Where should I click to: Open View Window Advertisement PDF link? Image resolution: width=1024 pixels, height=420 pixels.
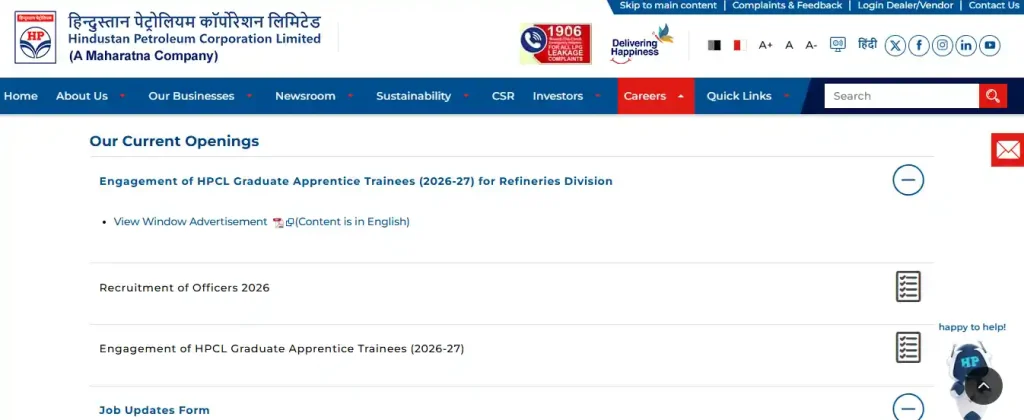190,222
